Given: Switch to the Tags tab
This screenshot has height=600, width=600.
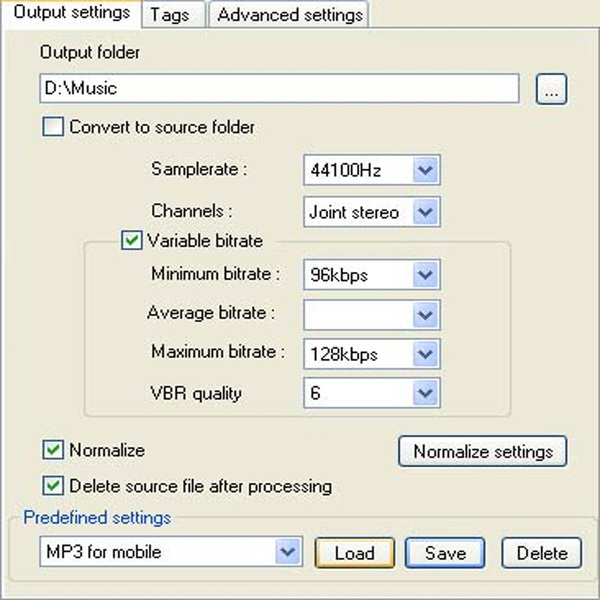Looking at the screenshot, I should point(173,15).
